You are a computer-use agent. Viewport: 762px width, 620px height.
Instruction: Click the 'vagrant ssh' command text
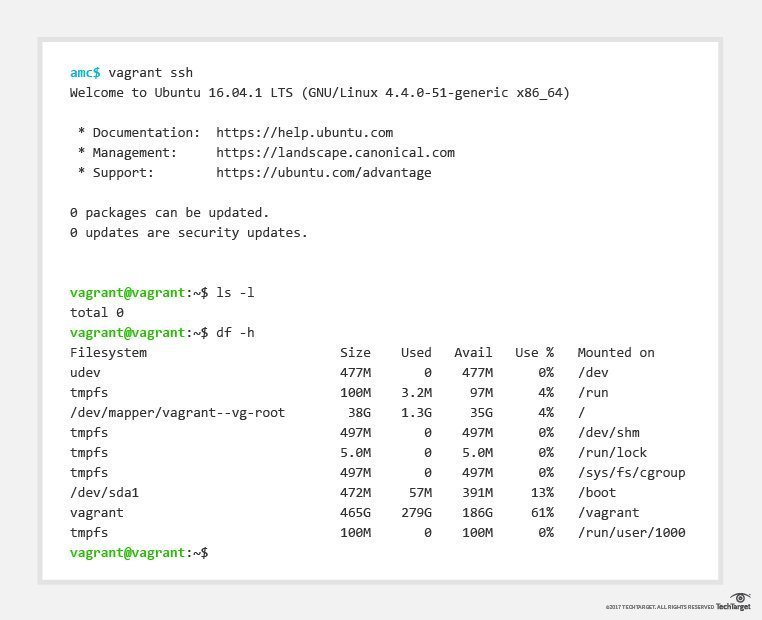pos(150,72)
